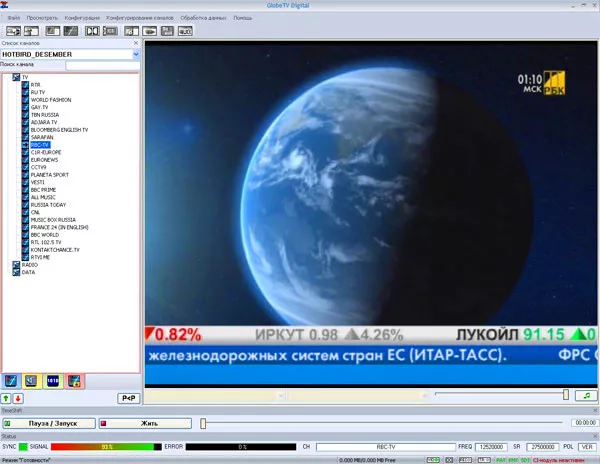This screenshot has height=464, width=600.
Task: Close the Status panel
Action: point(595,436)
